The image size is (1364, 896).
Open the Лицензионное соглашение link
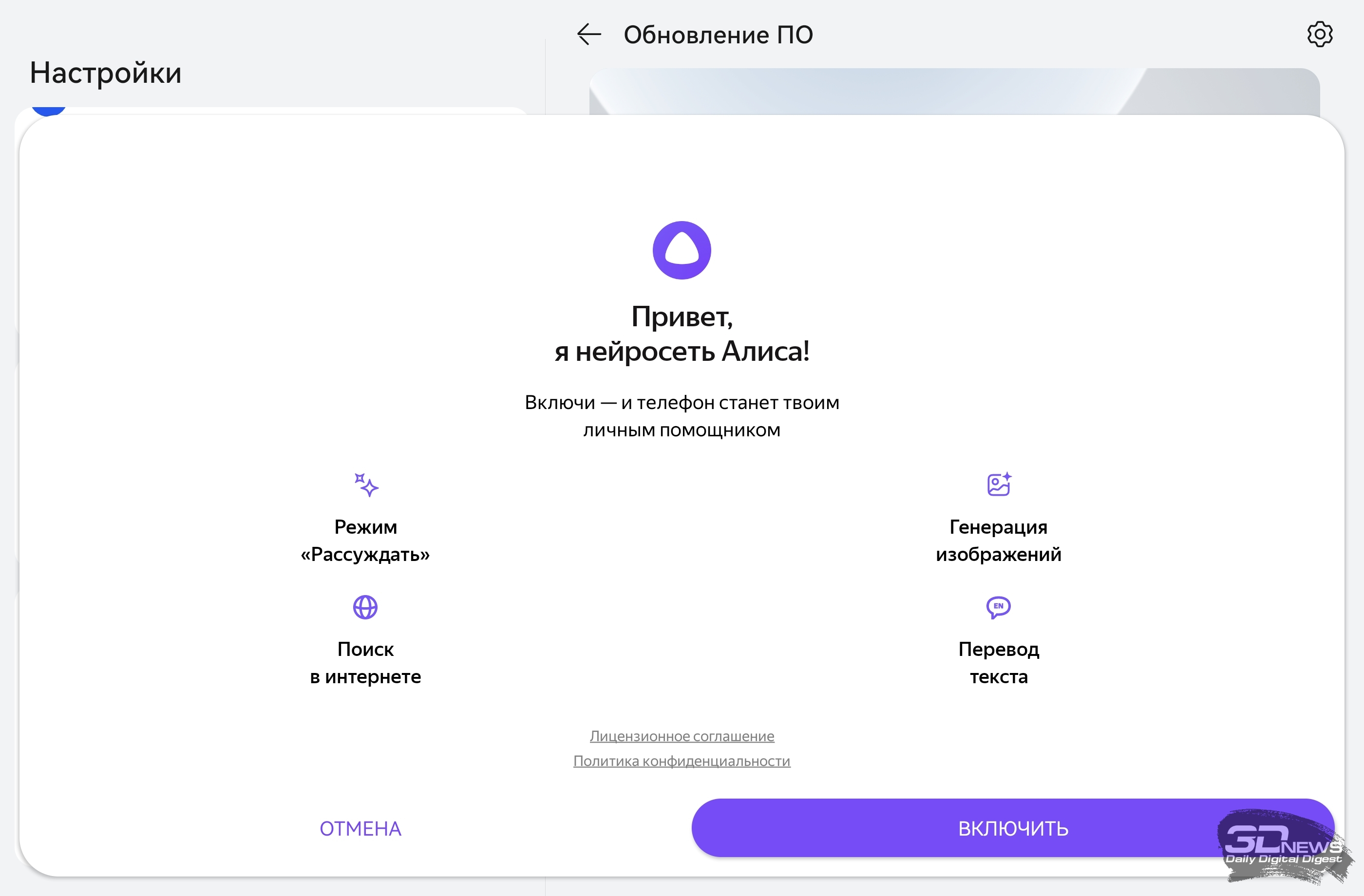[x=682, y=736]
